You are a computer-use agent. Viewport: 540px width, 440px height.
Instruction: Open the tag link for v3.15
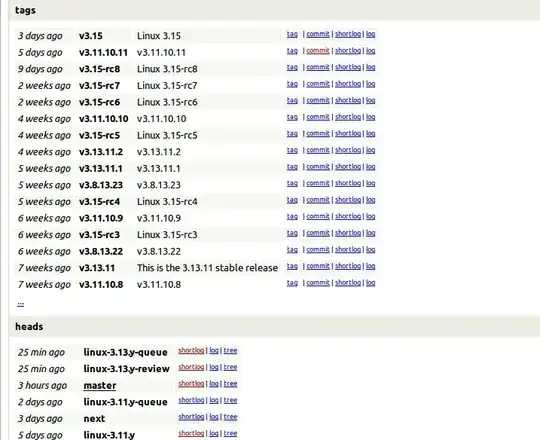click(292, 34)
